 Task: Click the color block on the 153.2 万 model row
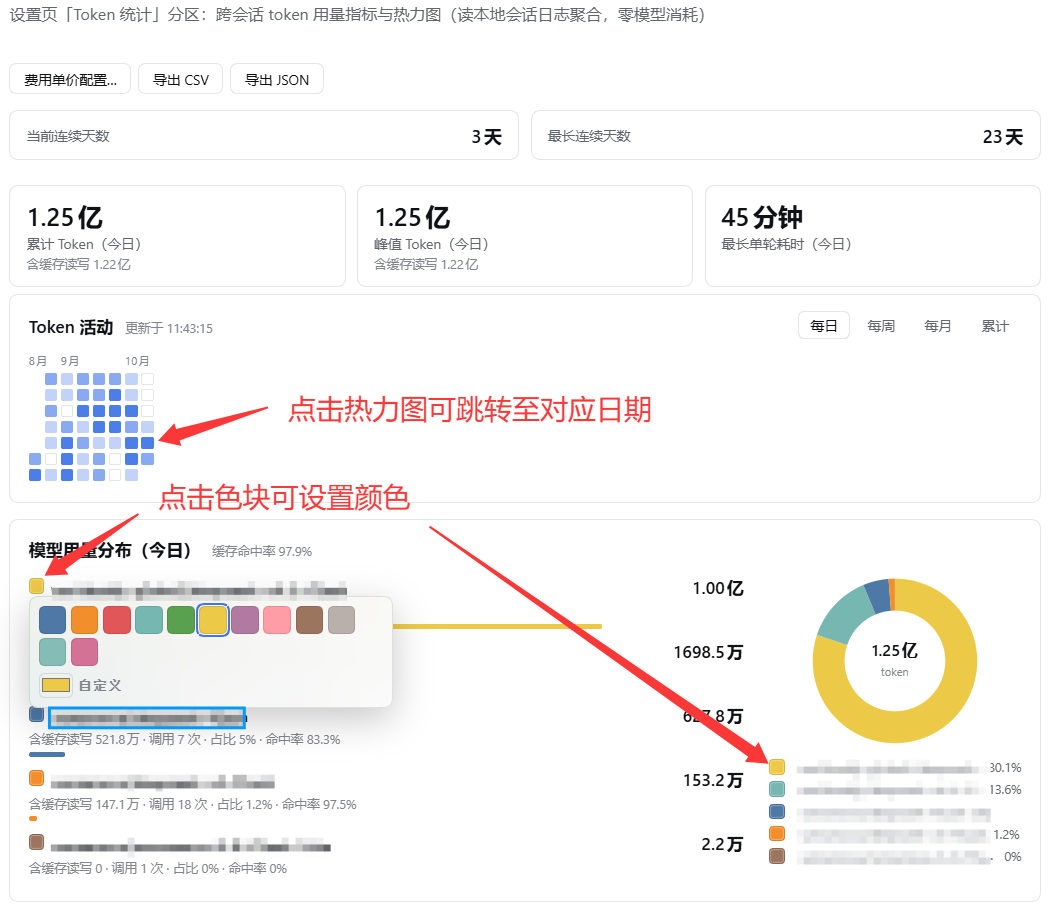[x=36, y=778]
